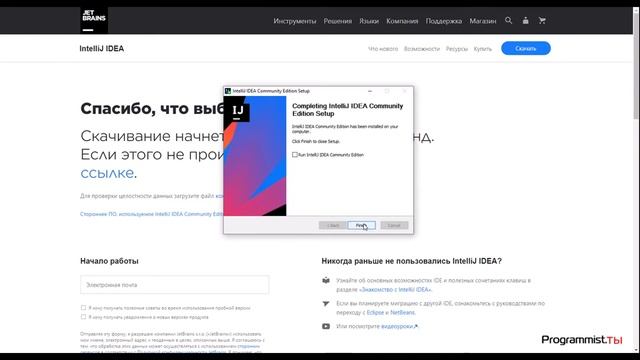
Task: Click the video play icon beside видеоуроки row
Action: (x=326, y=327)
